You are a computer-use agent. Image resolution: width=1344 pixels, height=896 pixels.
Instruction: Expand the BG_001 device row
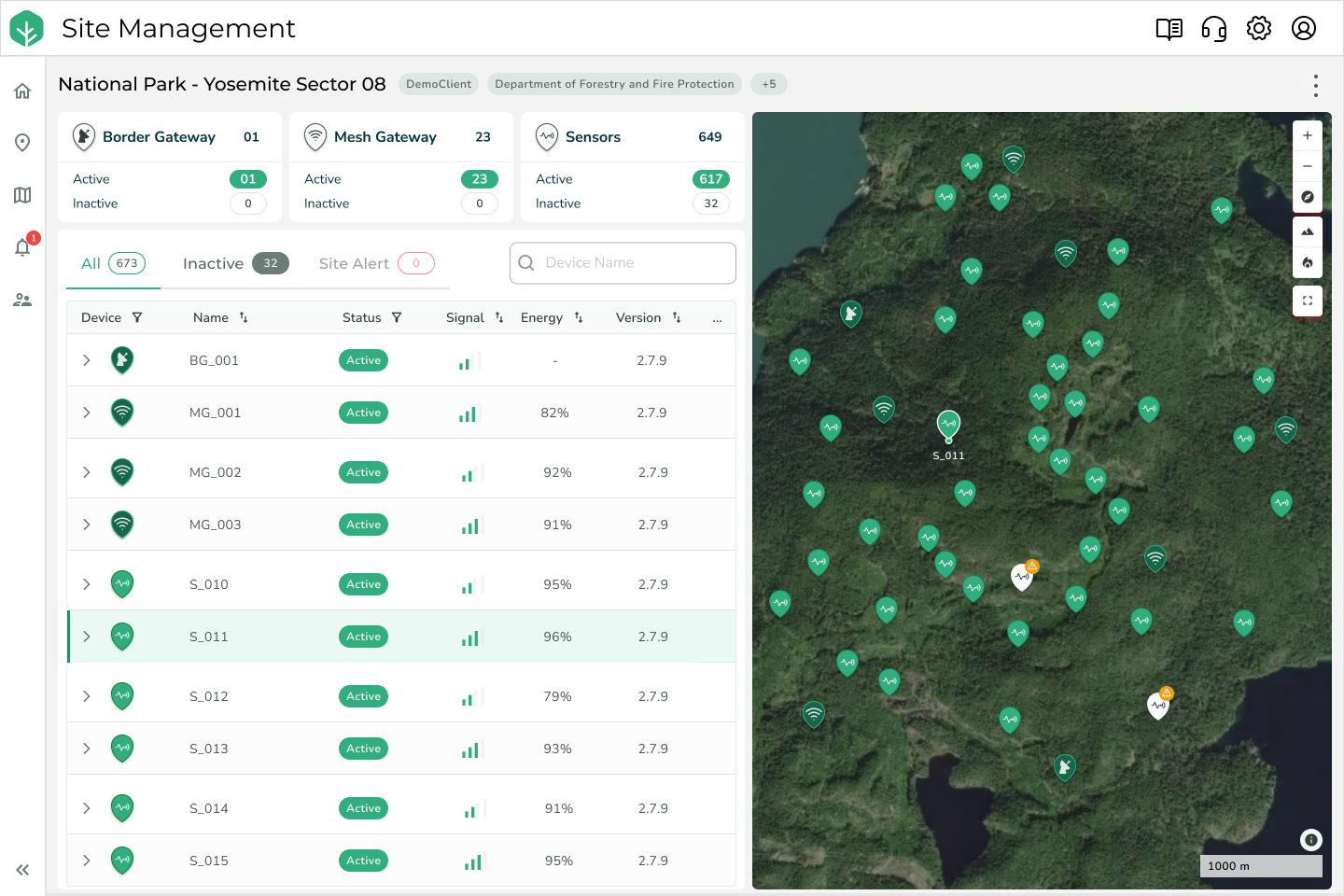pos(87,360)
